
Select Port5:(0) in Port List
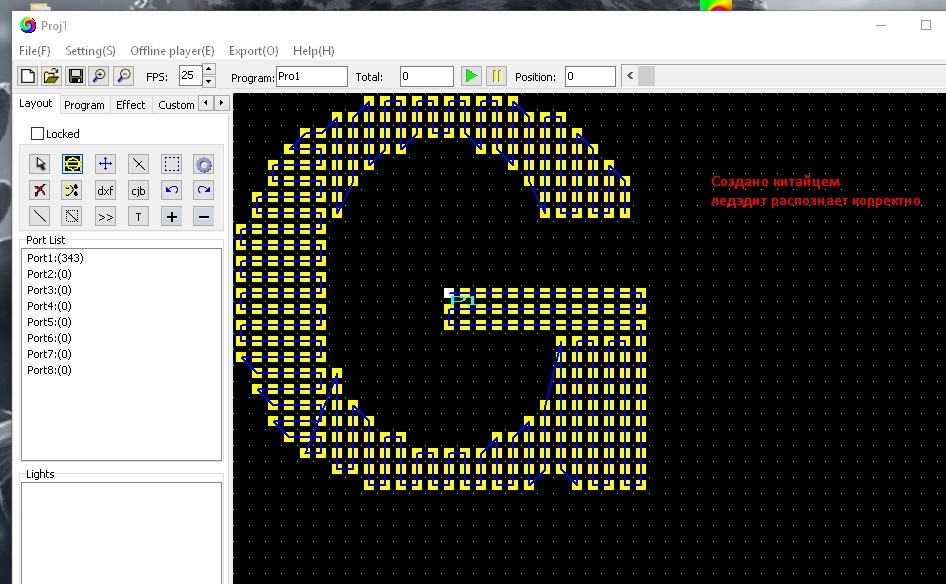click(x=49, y=322)
